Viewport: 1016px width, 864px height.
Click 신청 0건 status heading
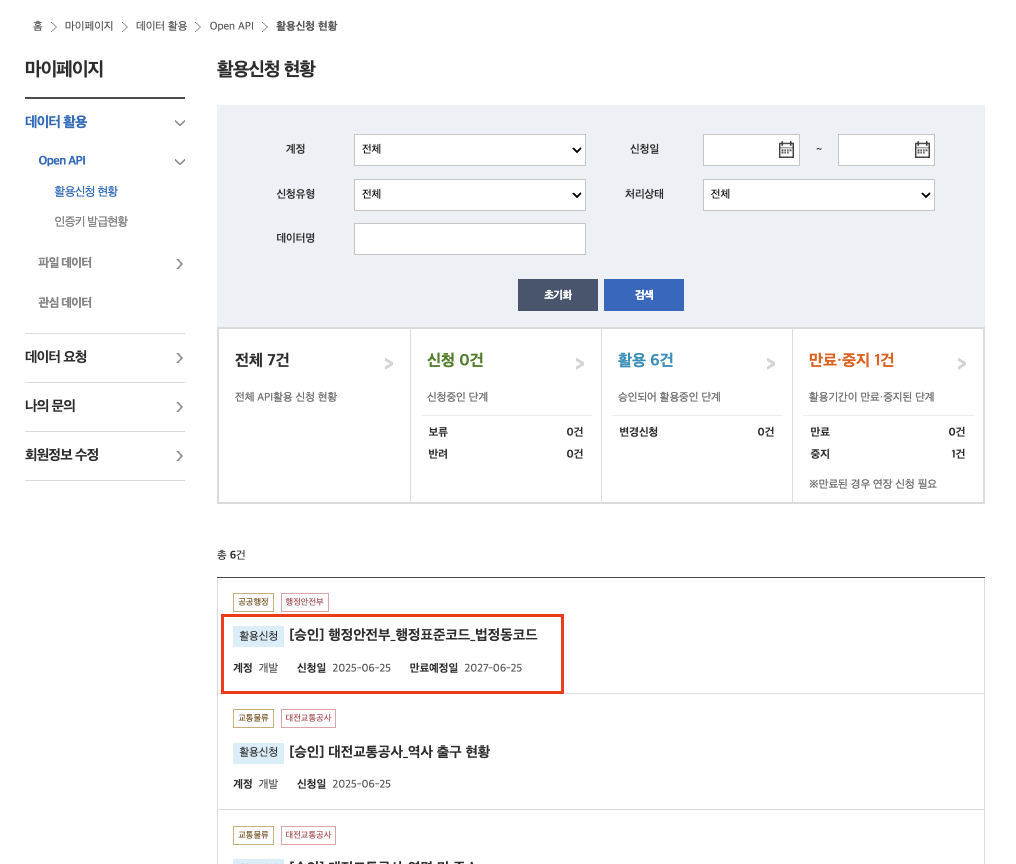pyautogui.click(x=455, y=360)
